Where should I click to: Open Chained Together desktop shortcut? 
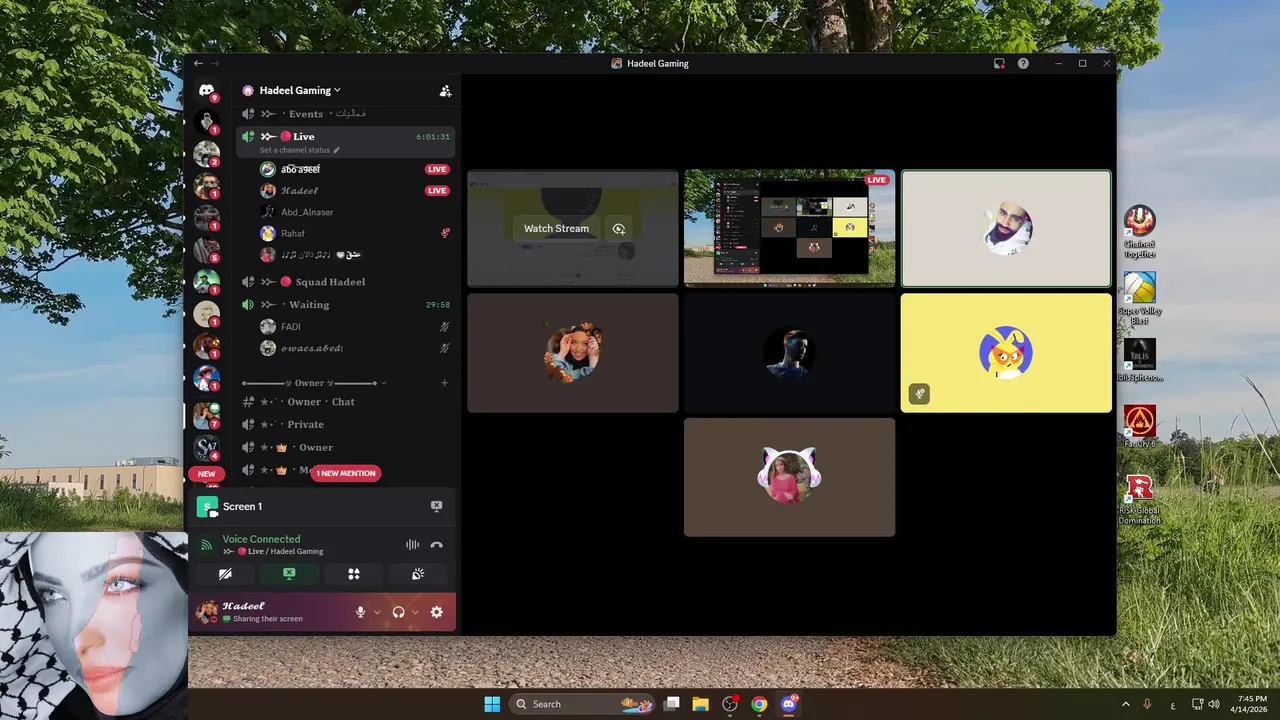coord(1139,231)
